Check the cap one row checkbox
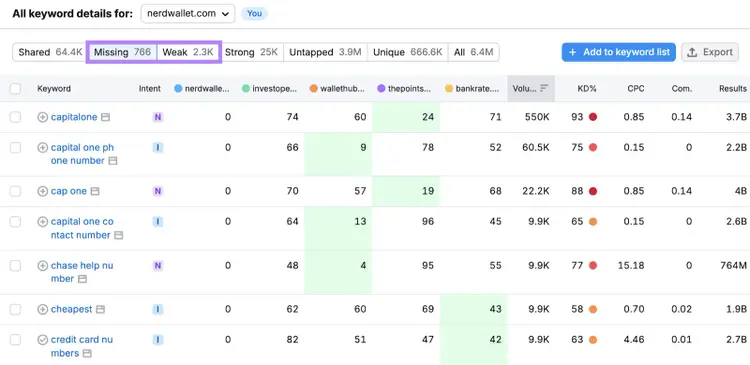This screenshot has width=750, height=365. pos(15,191)
